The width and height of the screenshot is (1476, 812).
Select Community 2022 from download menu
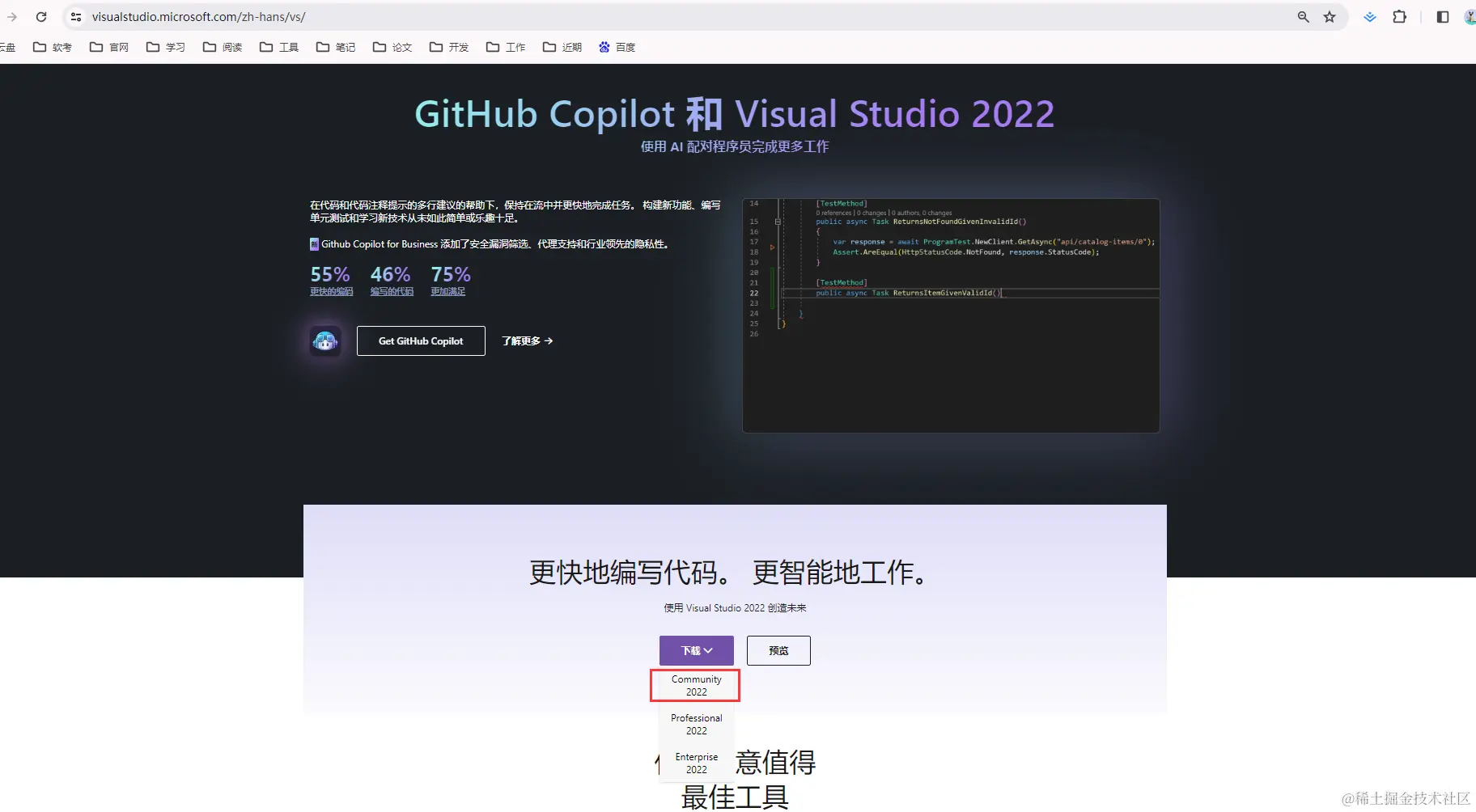click(x=696, y=686)
